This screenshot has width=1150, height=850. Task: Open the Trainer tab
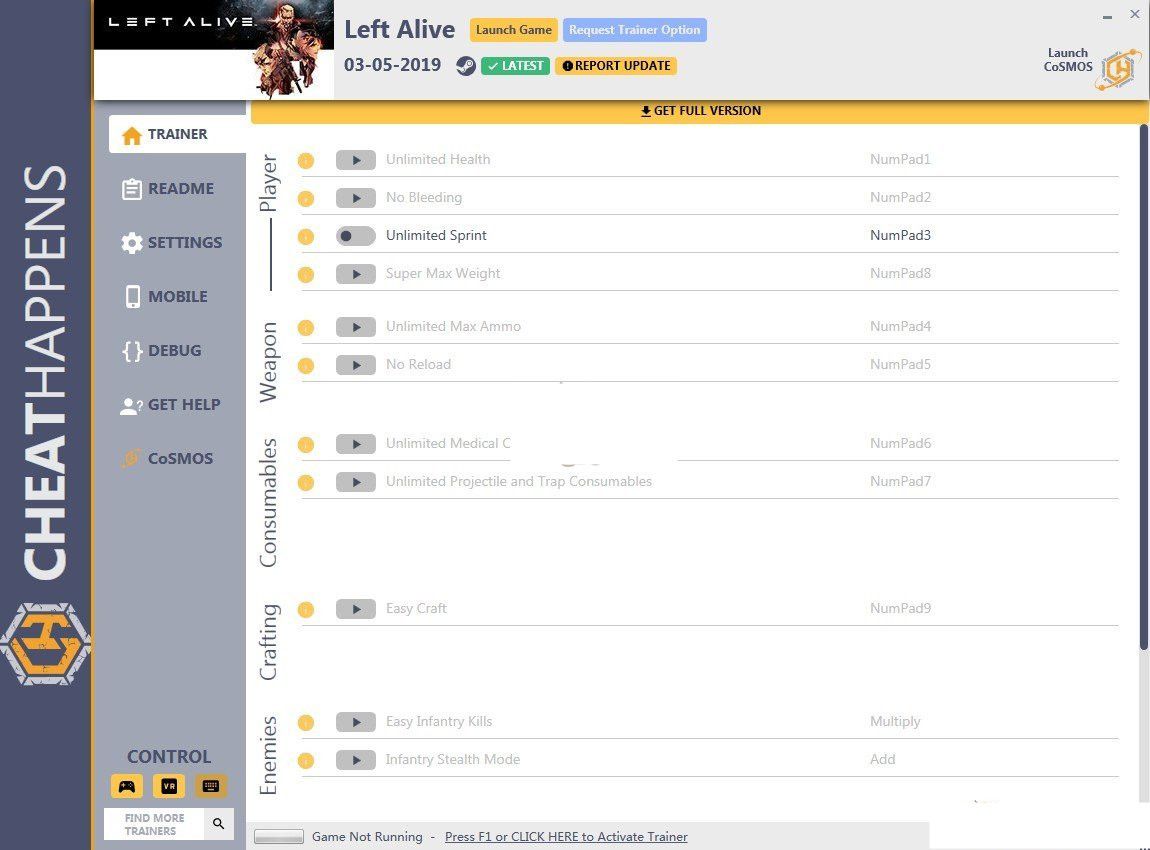[177, 134]
